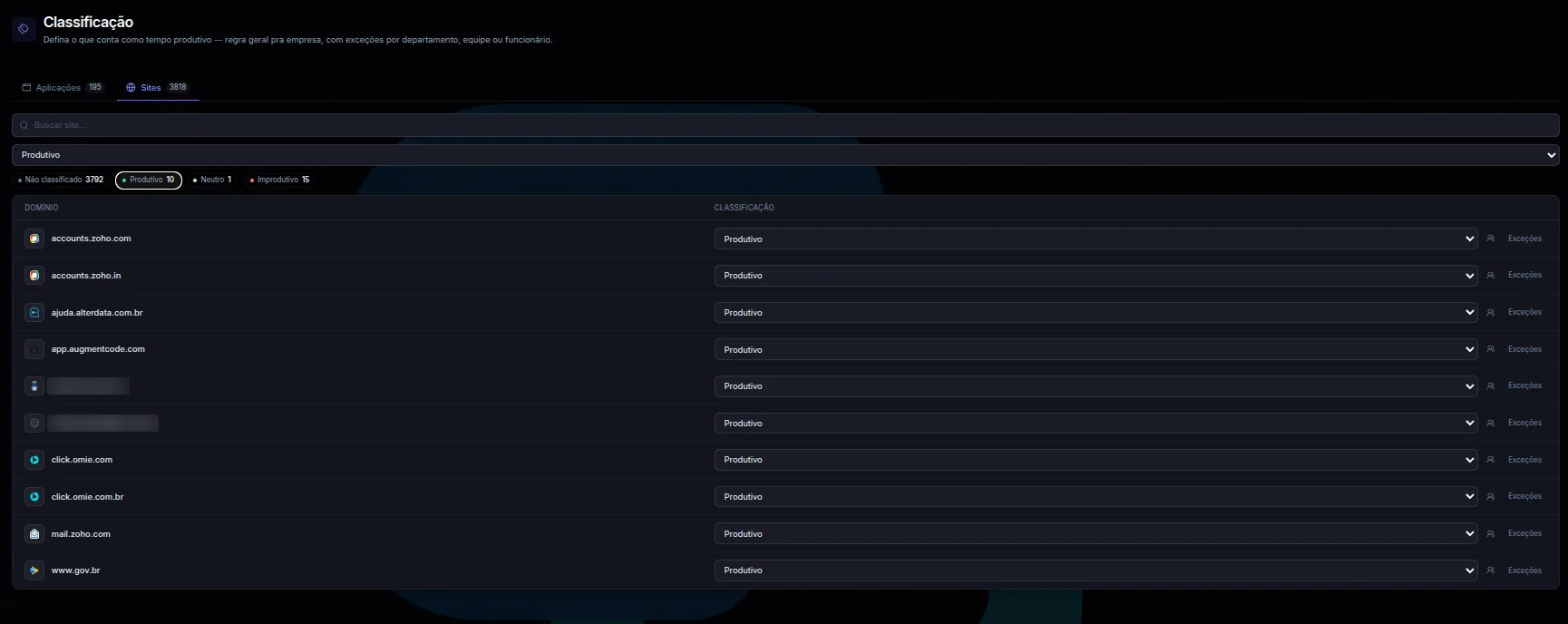Open Exceções for www.gov.br
The height and width of the screenshot is (624, 1568).
click(1524, 570)
